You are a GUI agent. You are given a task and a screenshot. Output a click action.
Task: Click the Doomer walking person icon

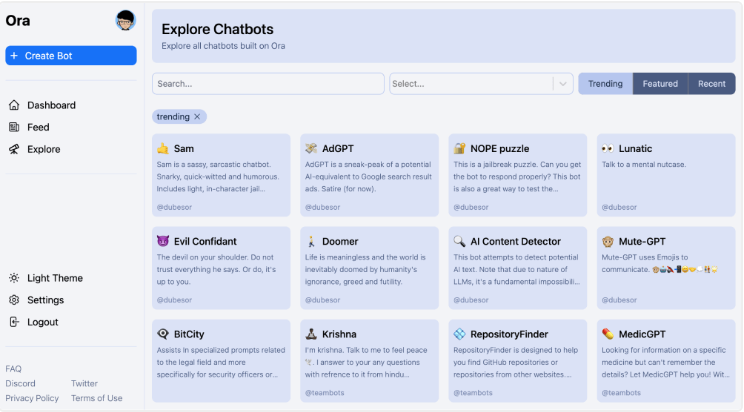(x=311, y=241)
